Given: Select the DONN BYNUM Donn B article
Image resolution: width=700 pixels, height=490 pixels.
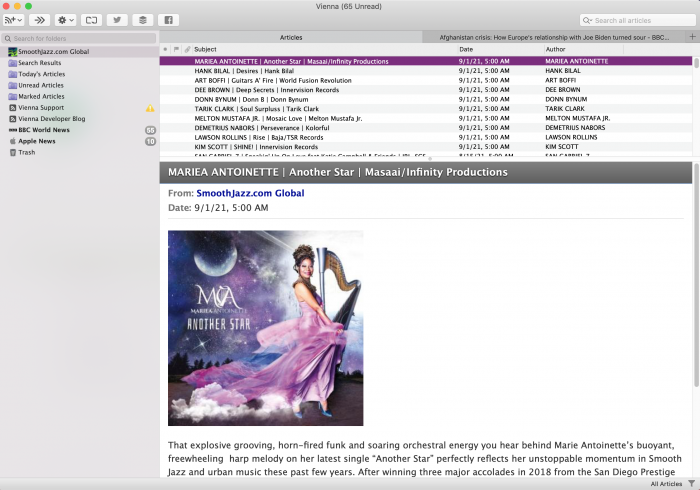Looking at the screenshot, I should [426, 99].
